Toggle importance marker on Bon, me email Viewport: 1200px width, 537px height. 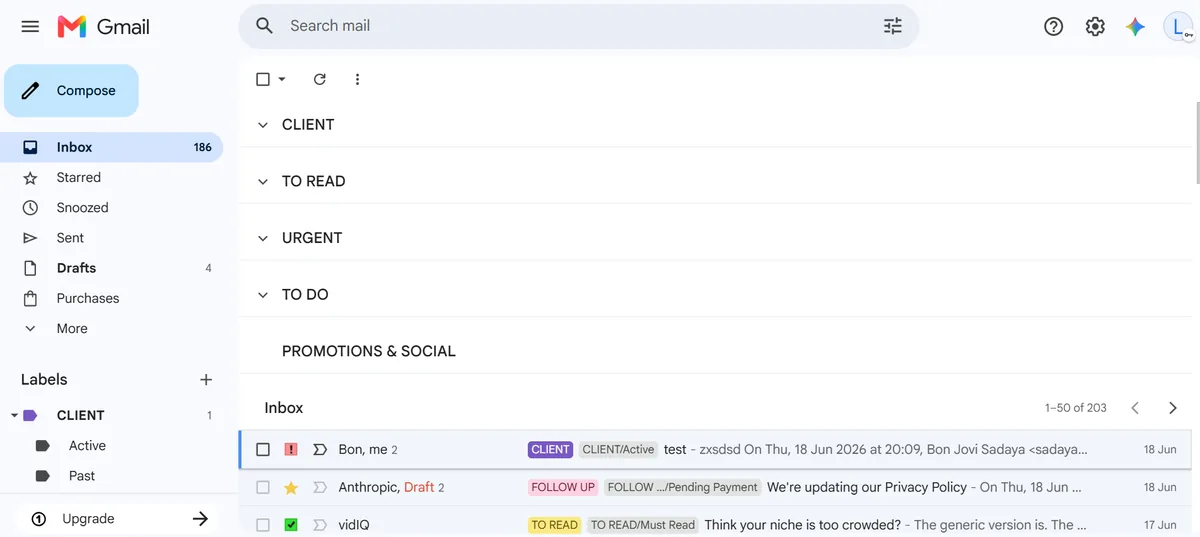(320, 450)
